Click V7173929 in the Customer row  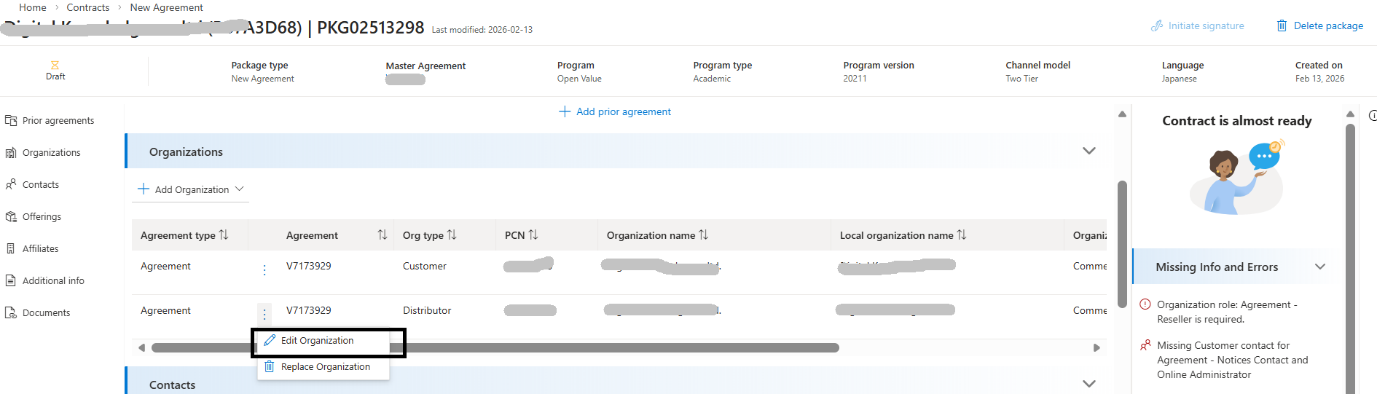click(308, 266)
